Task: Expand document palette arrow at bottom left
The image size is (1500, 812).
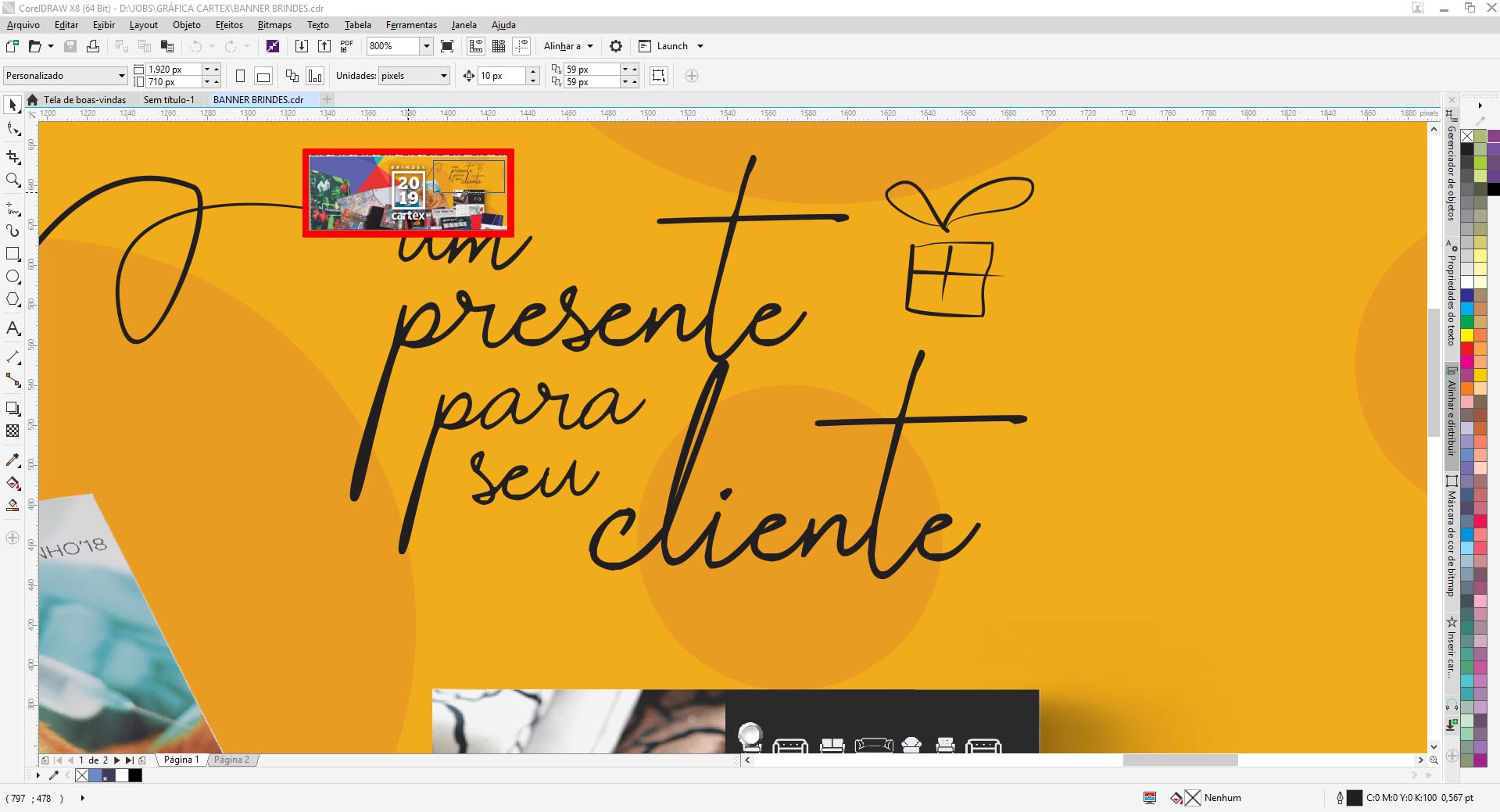Action: point(38,775)
